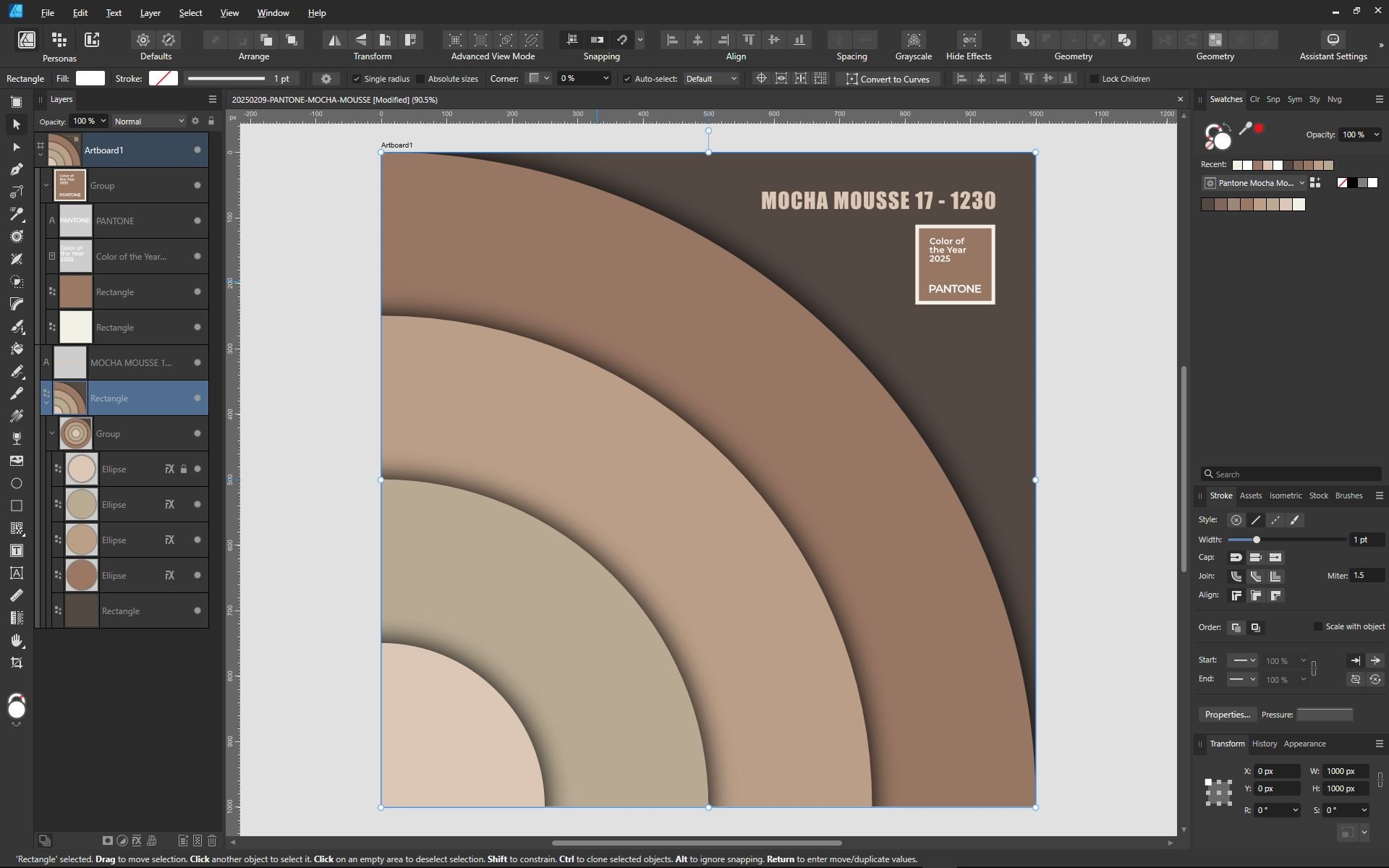
Task: Toggle the Single radius checkbox
Action: [356, 79]
